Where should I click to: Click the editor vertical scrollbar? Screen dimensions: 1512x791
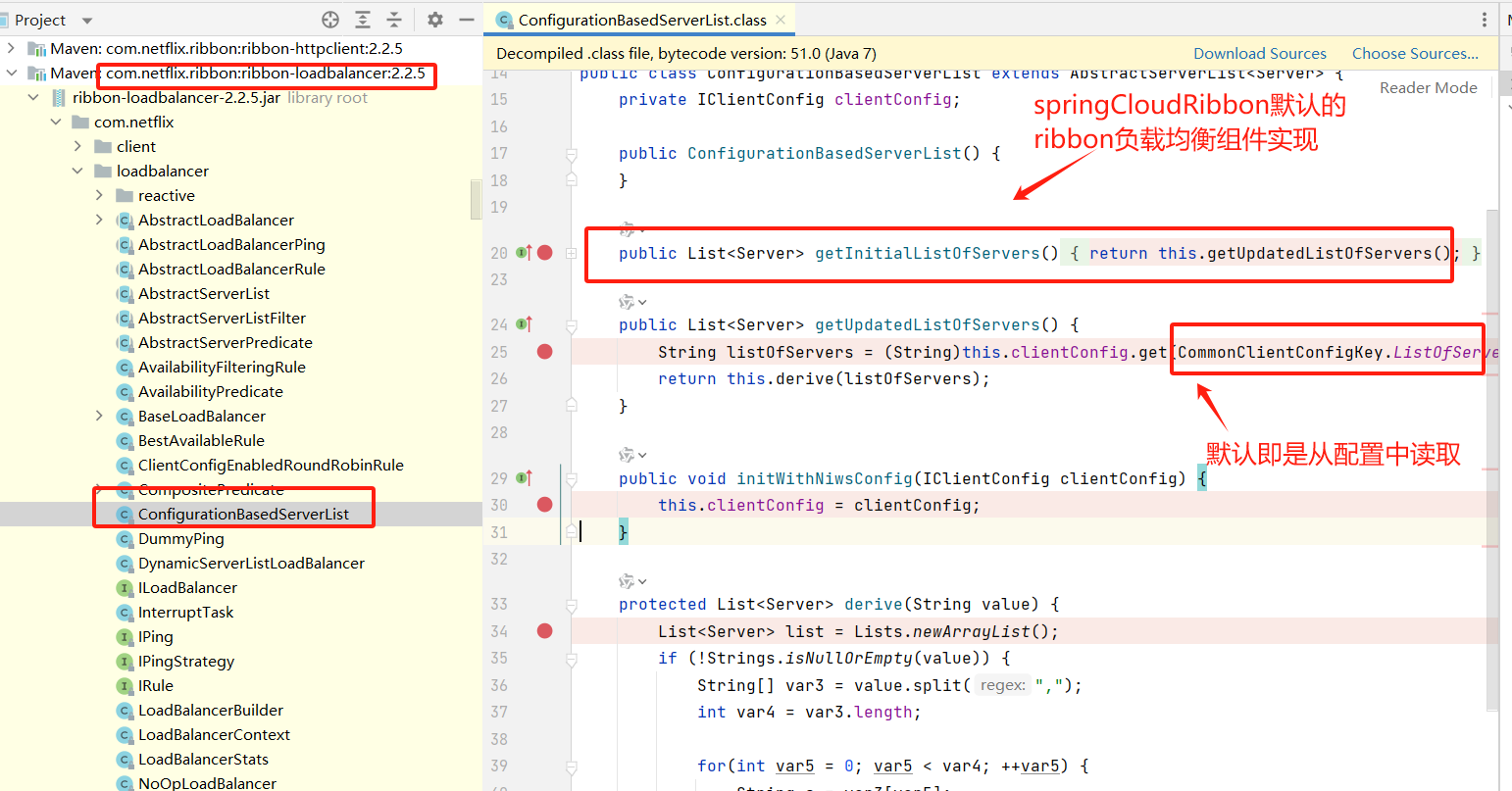(1492, 461)
